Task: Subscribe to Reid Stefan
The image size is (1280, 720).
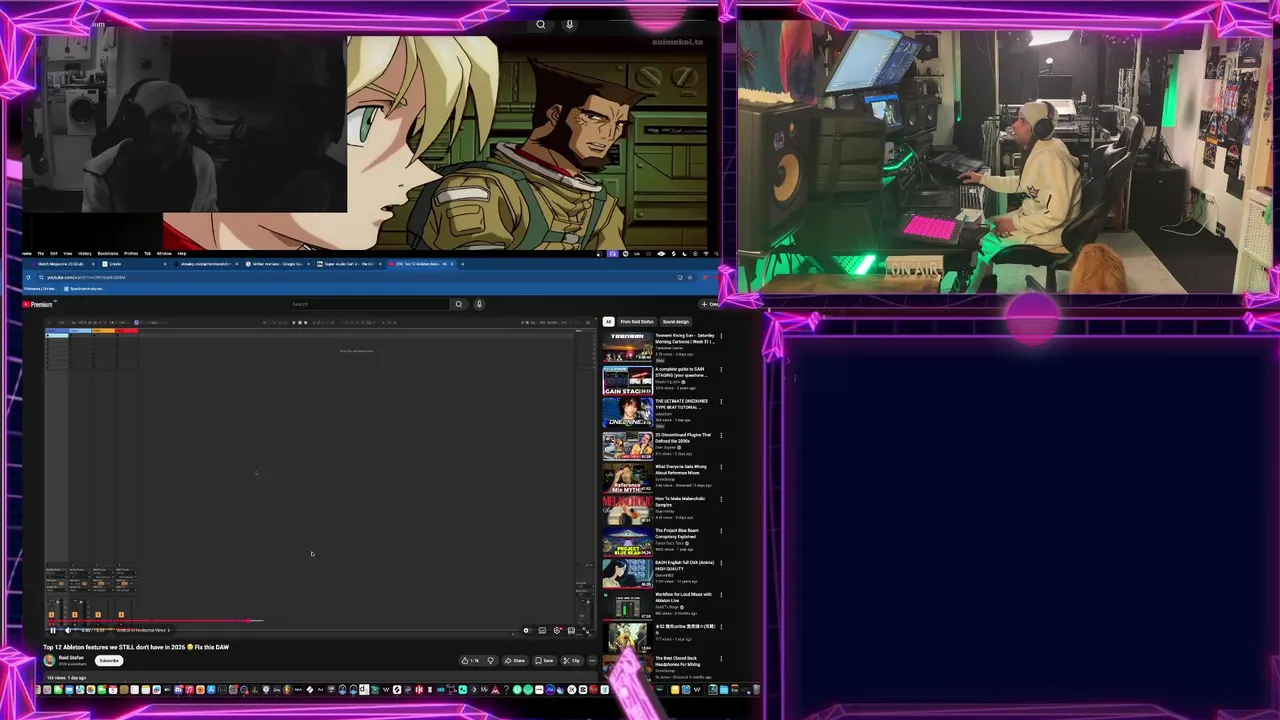Action: click(x=109, y=660)
